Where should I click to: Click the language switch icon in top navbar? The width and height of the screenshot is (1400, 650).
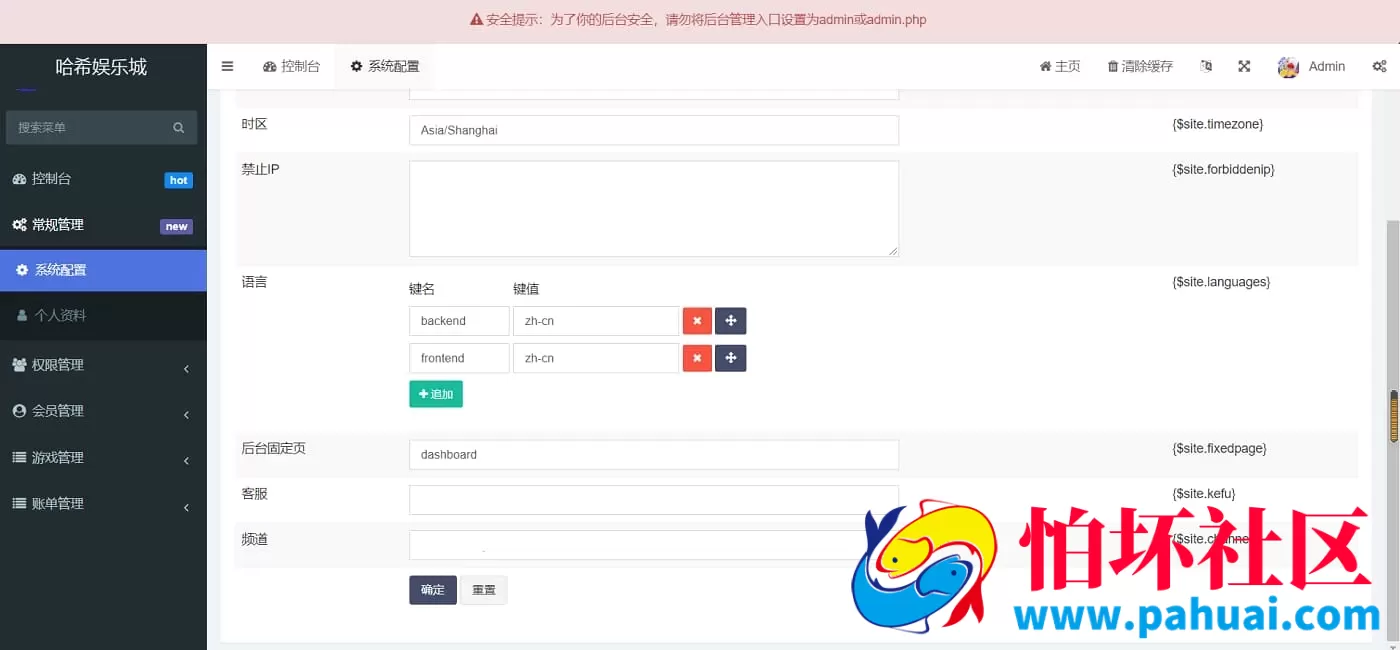(1206, 65)
